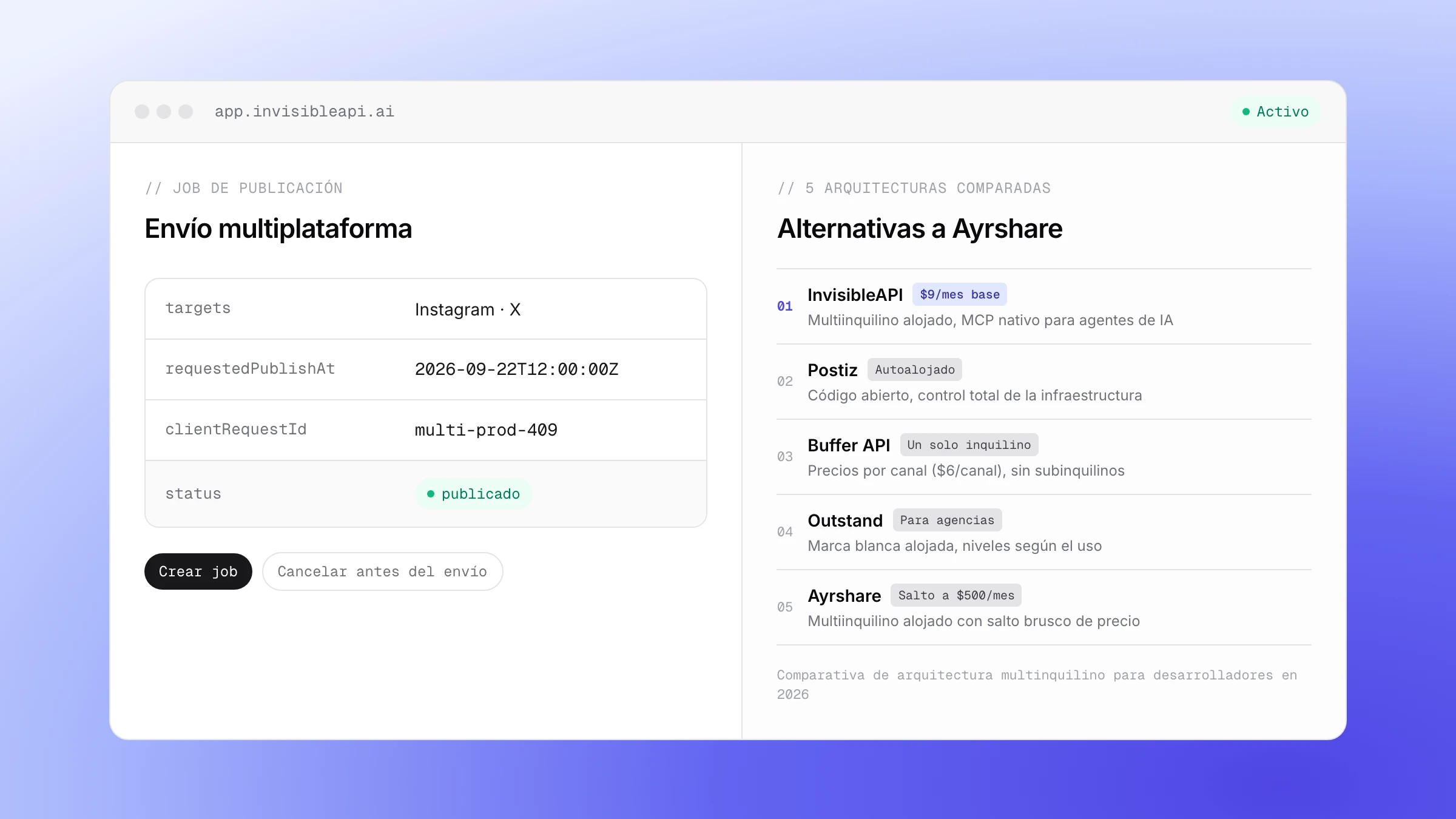Click the Activo status badge

pyautogui.click(x=1275, y=112)
